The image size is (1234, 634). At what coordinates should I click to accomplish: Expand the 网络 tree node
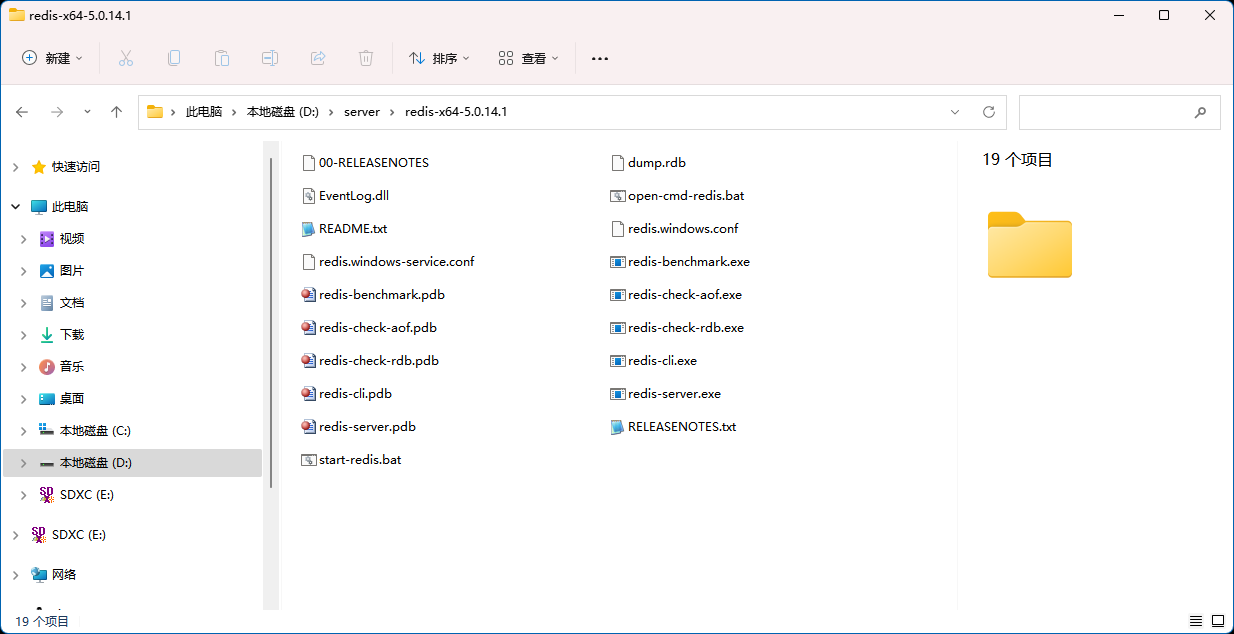point(15,575)
